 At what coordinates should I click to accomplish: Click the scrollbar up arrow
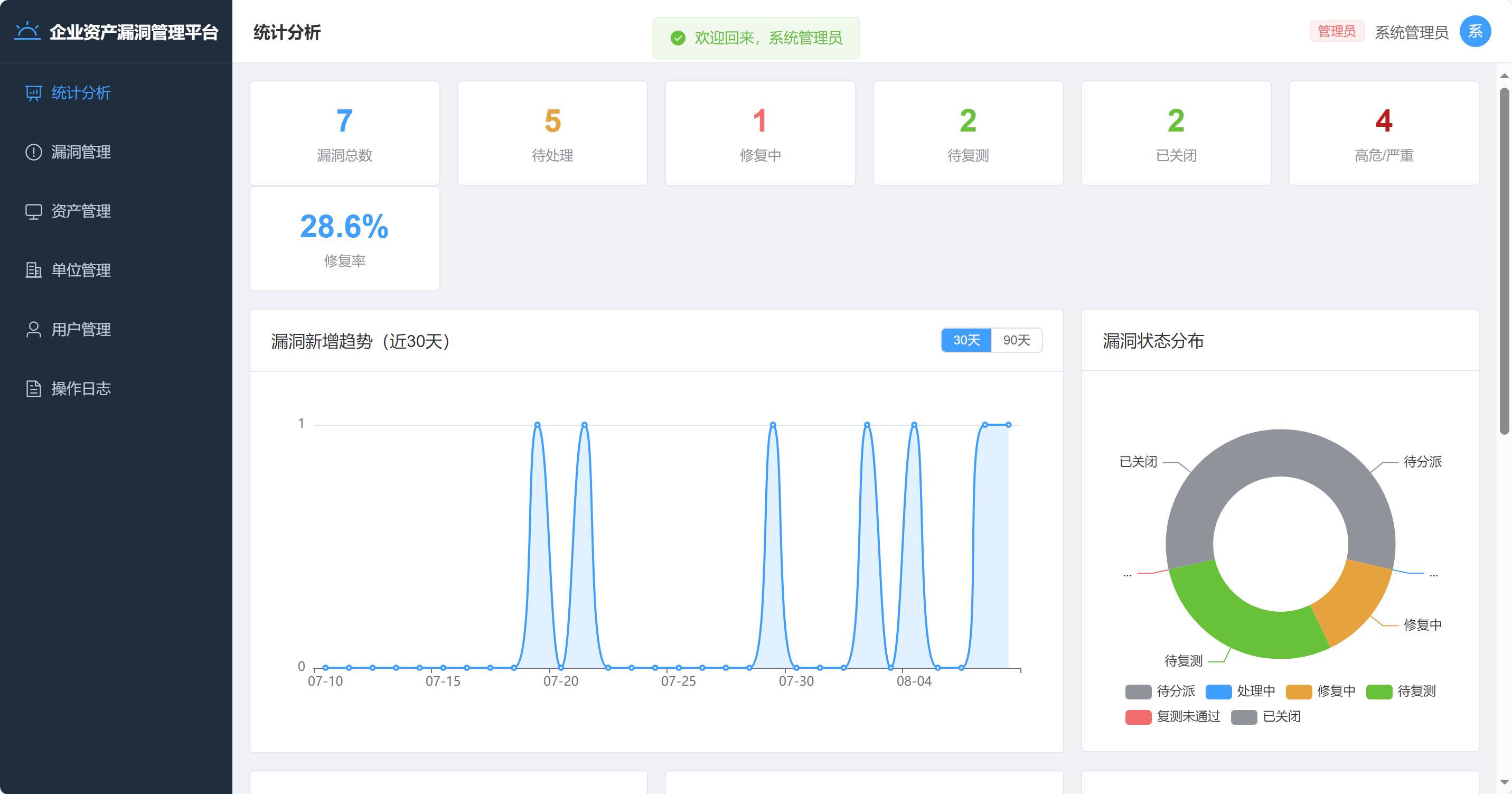[1504, 77]
